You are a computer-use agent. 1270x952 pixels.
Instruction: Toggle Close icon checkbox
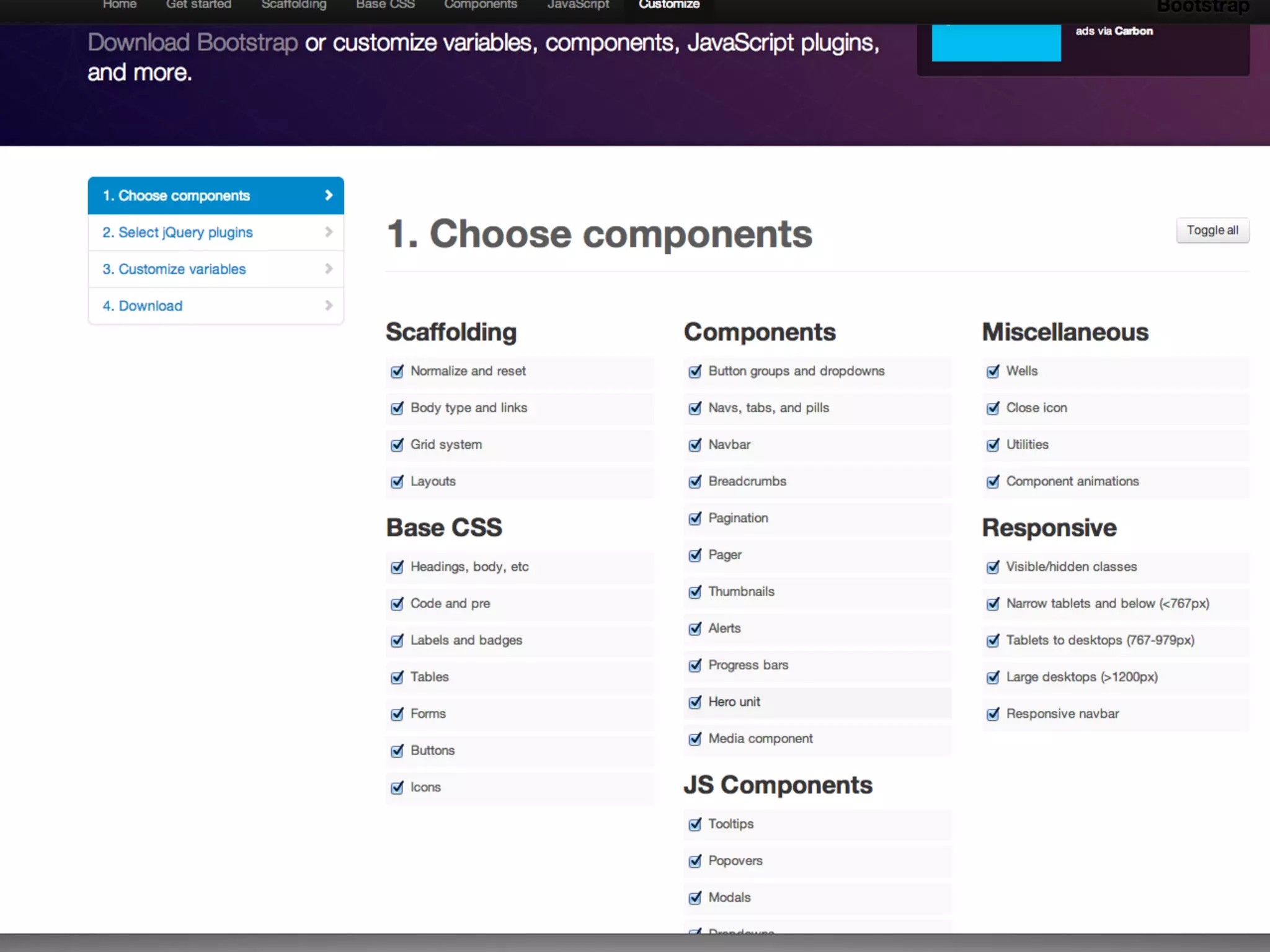[x=993, y=408]
